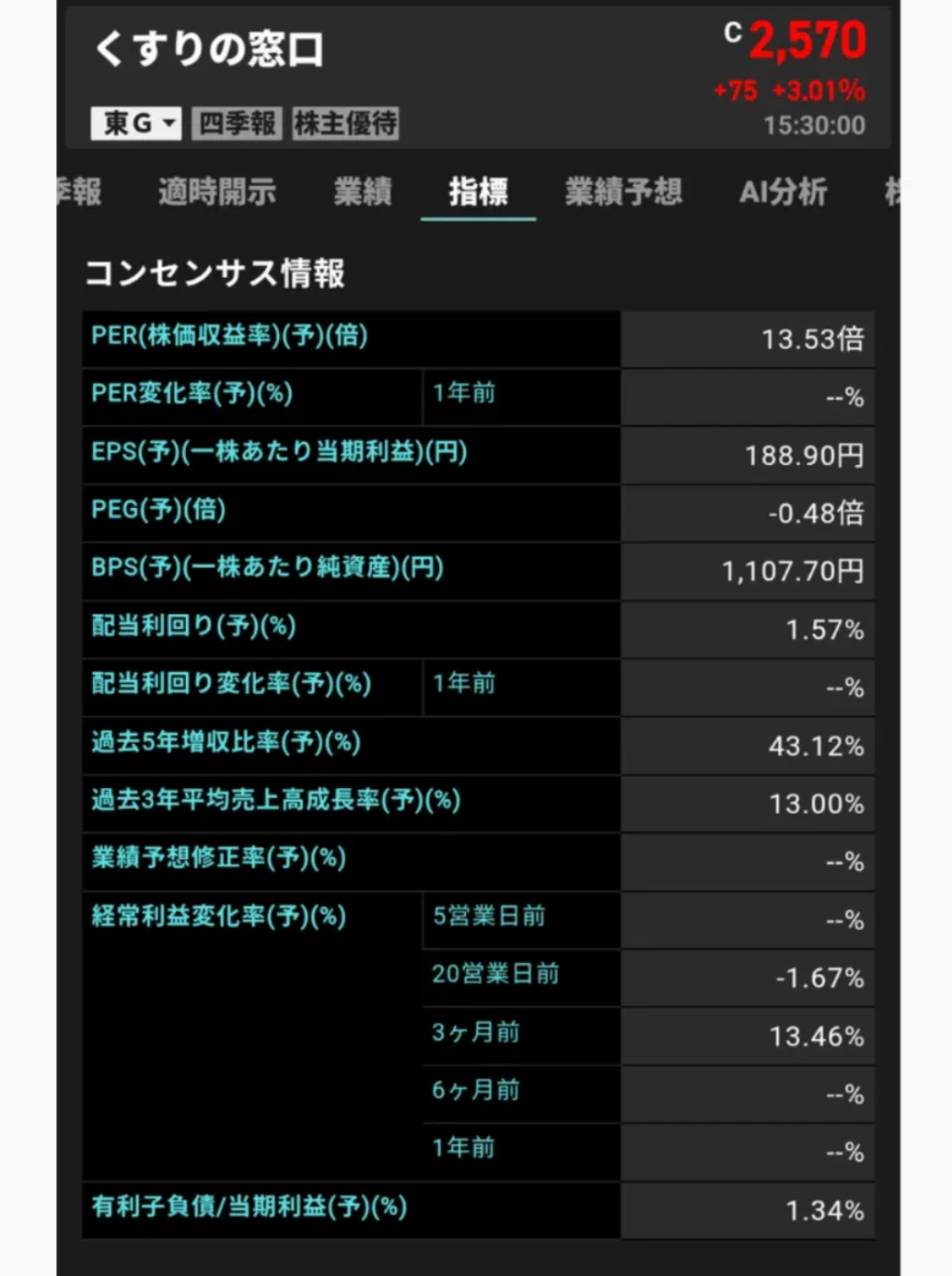The image size is (952, 1276).
Task: Select the PER(株価収益率)(予)(倍) row
Action: tap(478, 338)
